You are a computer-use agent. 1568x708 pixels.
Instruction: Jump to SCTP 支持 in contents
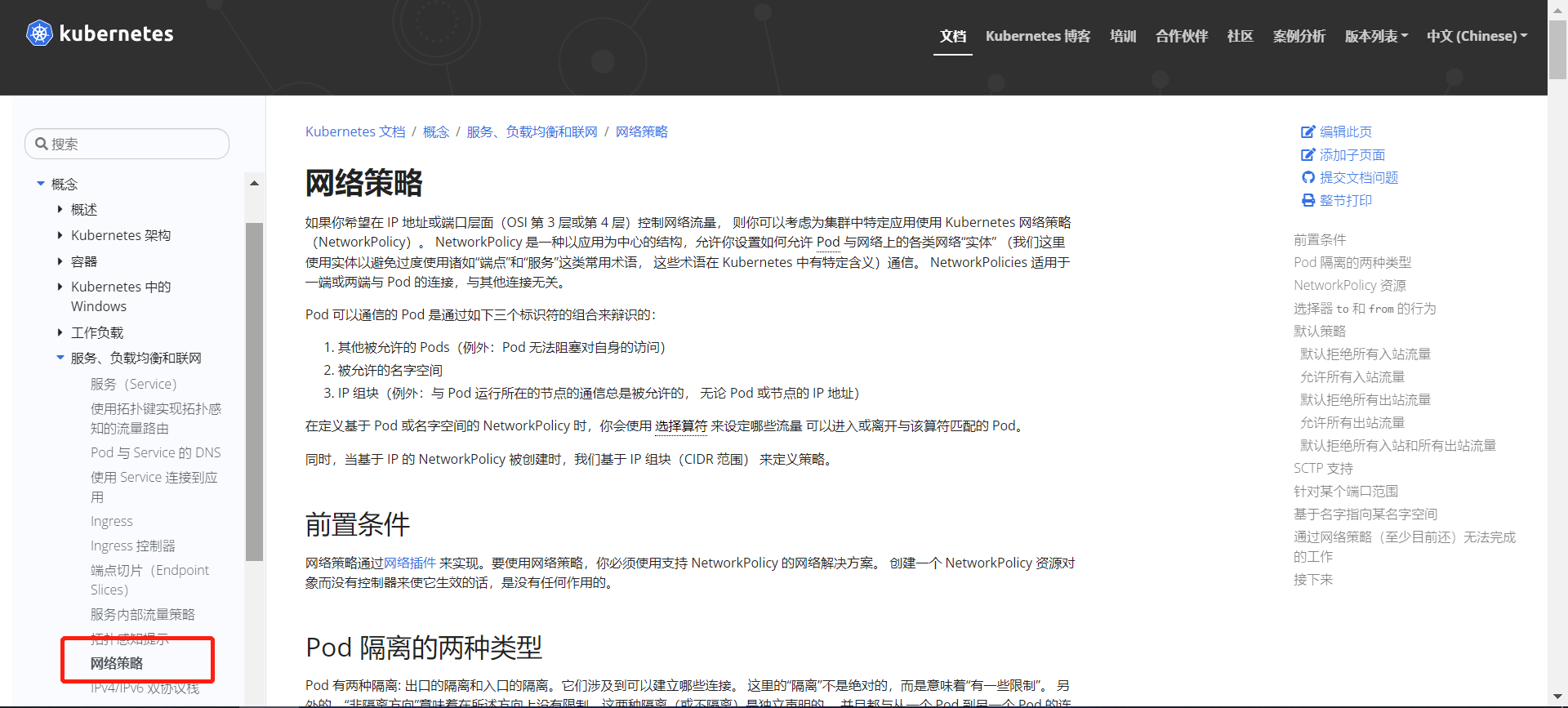point(1323,468)
